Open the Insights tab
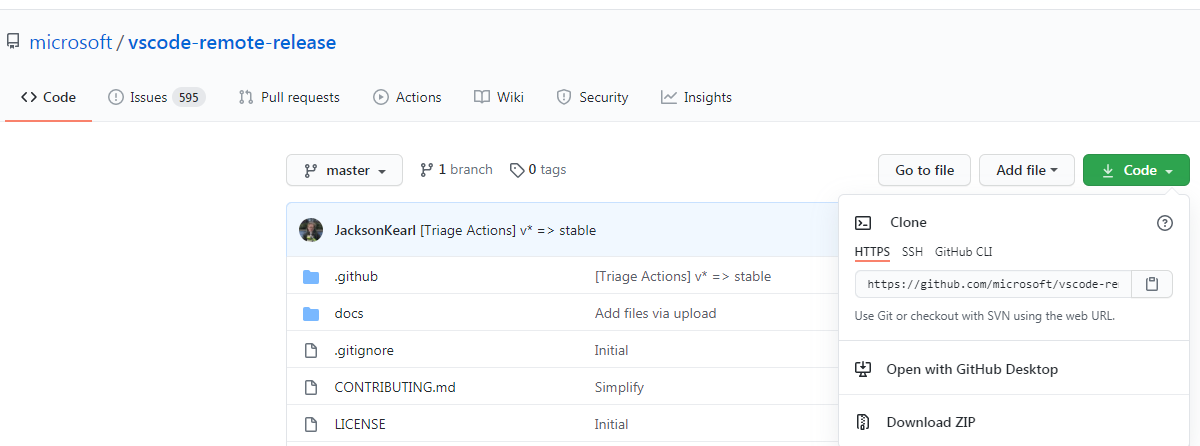 pyautogui.click(x=696, y=97)
